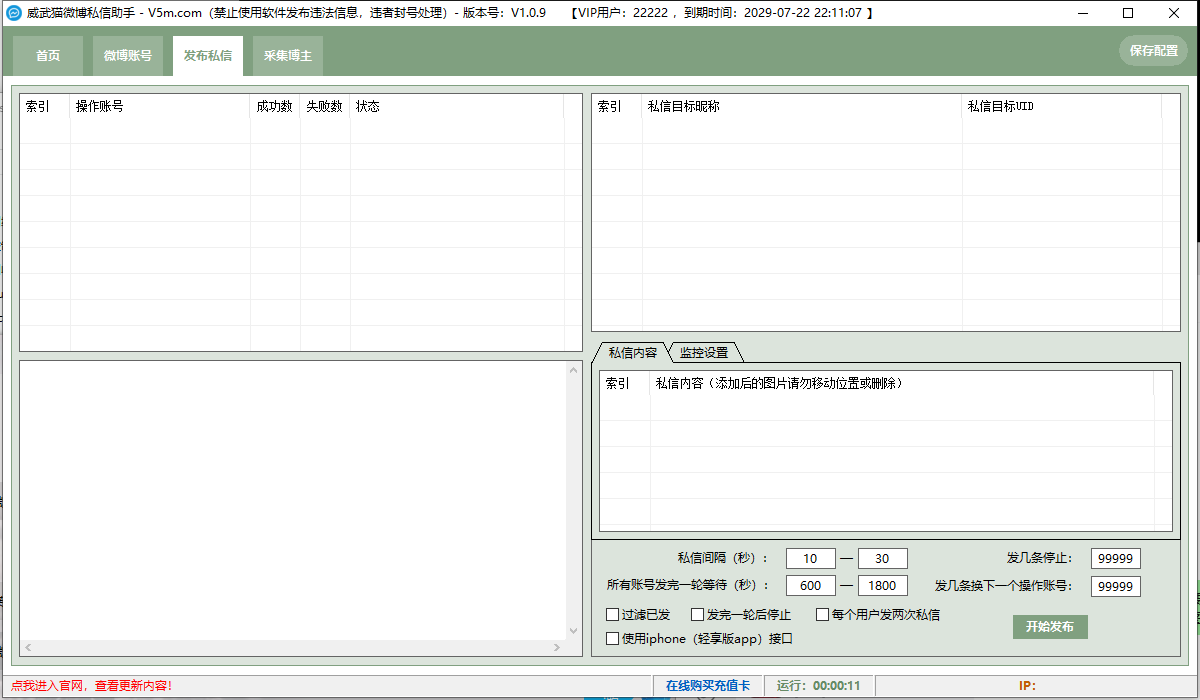Click the log panel scroll-down arrow
This screenshot has width=1200, height=700.
[x=573, y=631]
